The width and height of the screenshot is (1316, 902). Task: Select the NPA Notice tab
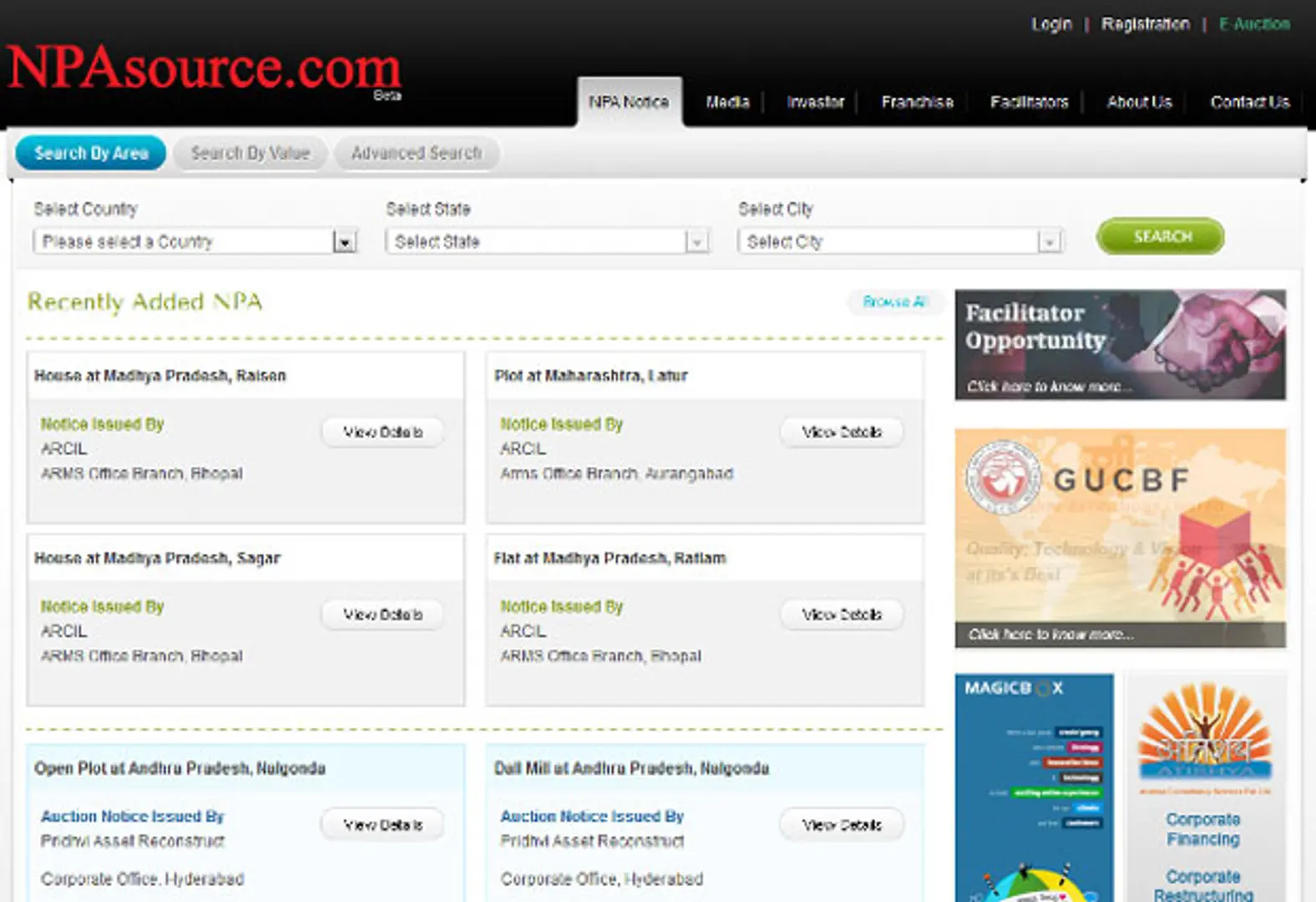[x=629, y=102]
